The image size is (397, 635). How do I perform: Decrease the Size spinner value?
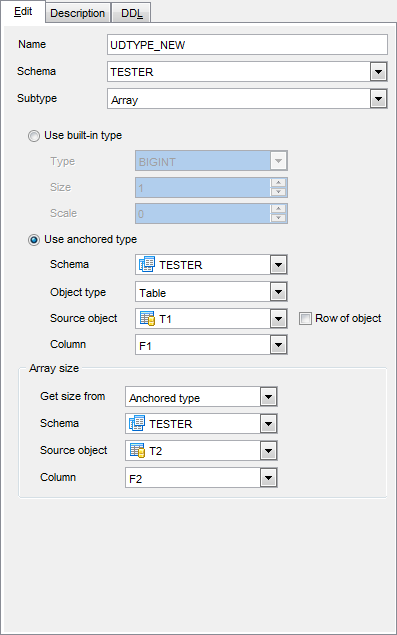click(x=278, y=192)
